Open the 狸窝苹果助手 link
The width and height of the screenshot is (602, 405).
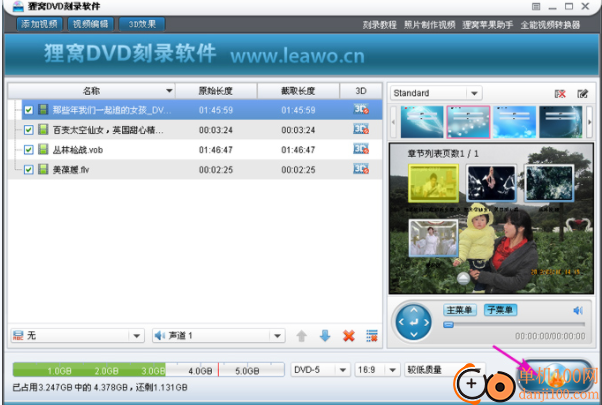[488, 25]
